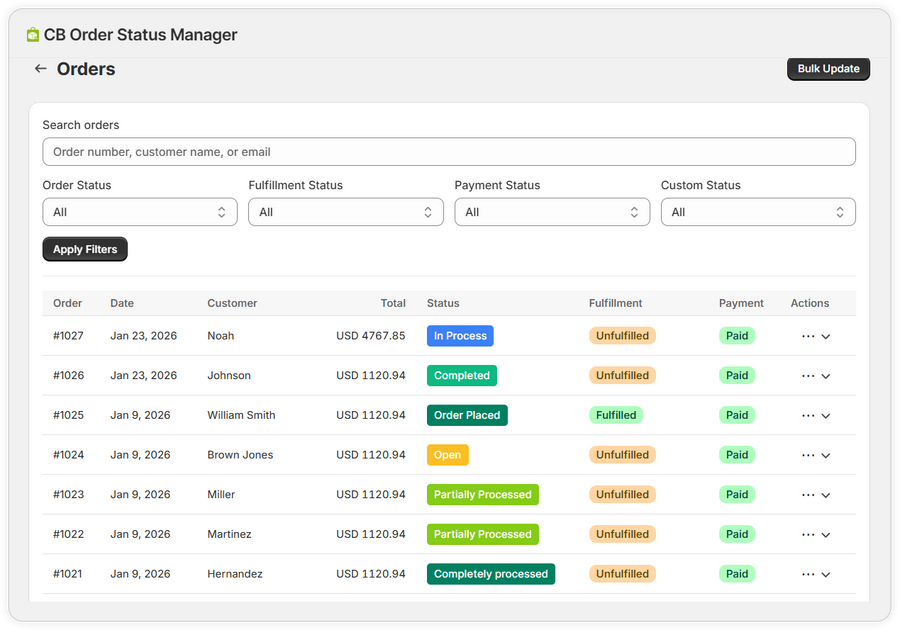Click the Completely processed status badge

(491, 574)
